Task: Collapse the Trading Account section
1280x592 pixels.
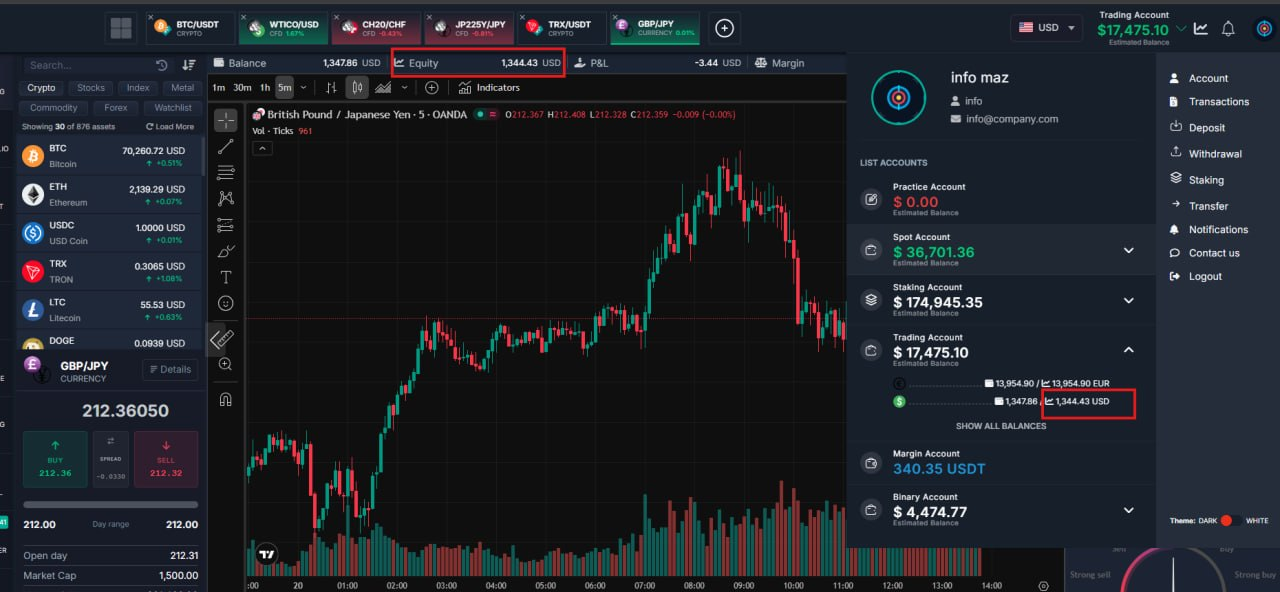Action: [x=1128, y=350]
